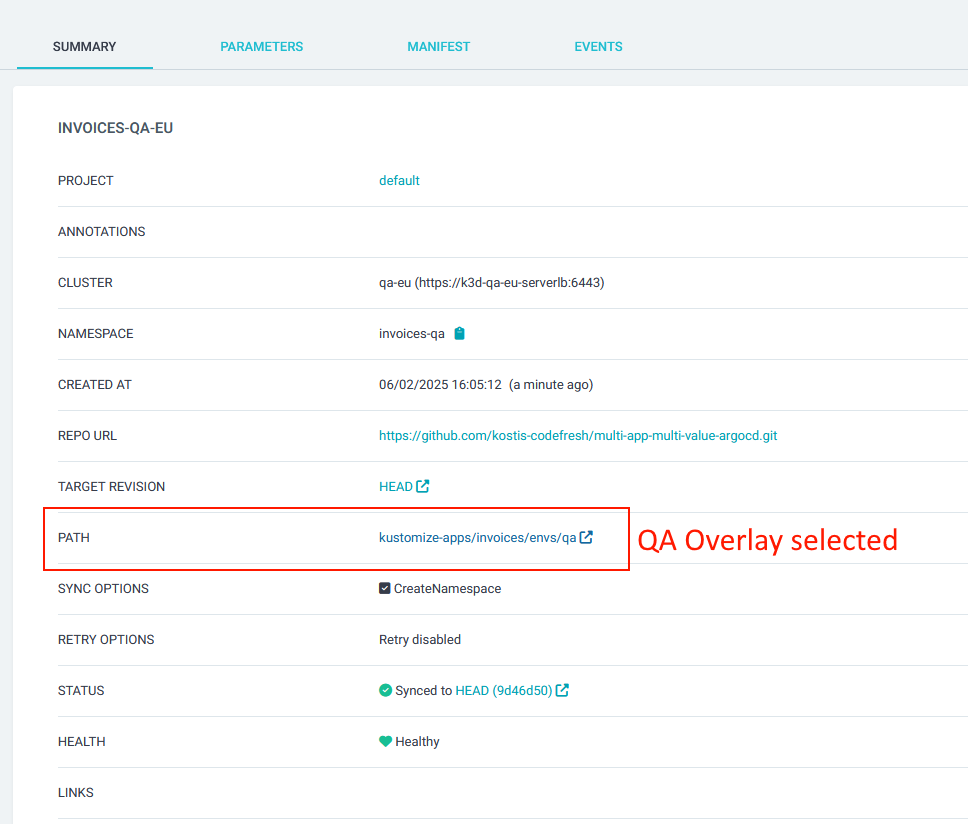This screenshot has width=968, height=824.
Task: Open the MANIFEST tab
Action: coord(438,46)
